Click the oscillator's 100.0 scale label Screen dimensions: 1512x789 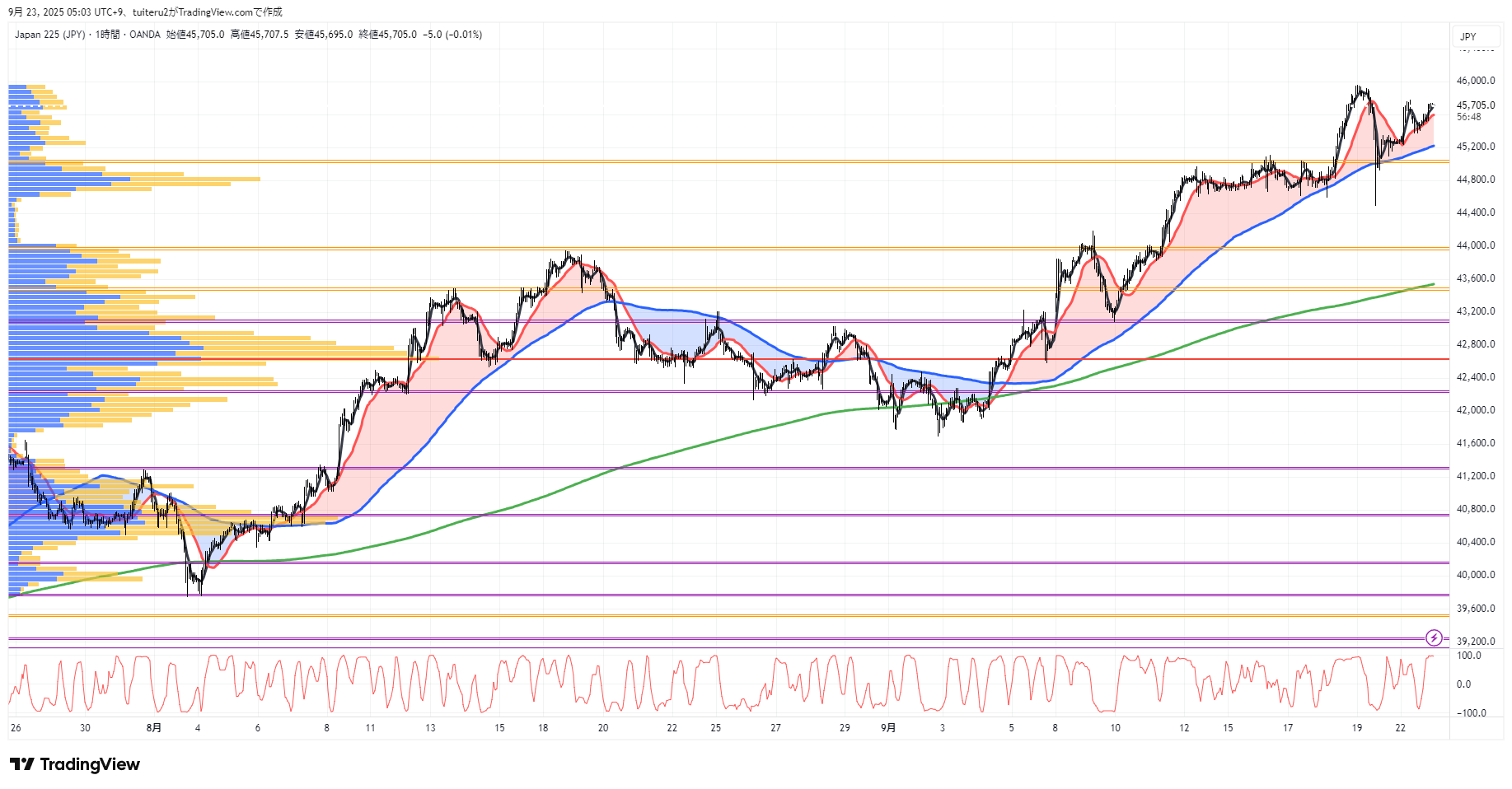point(1469,656)
